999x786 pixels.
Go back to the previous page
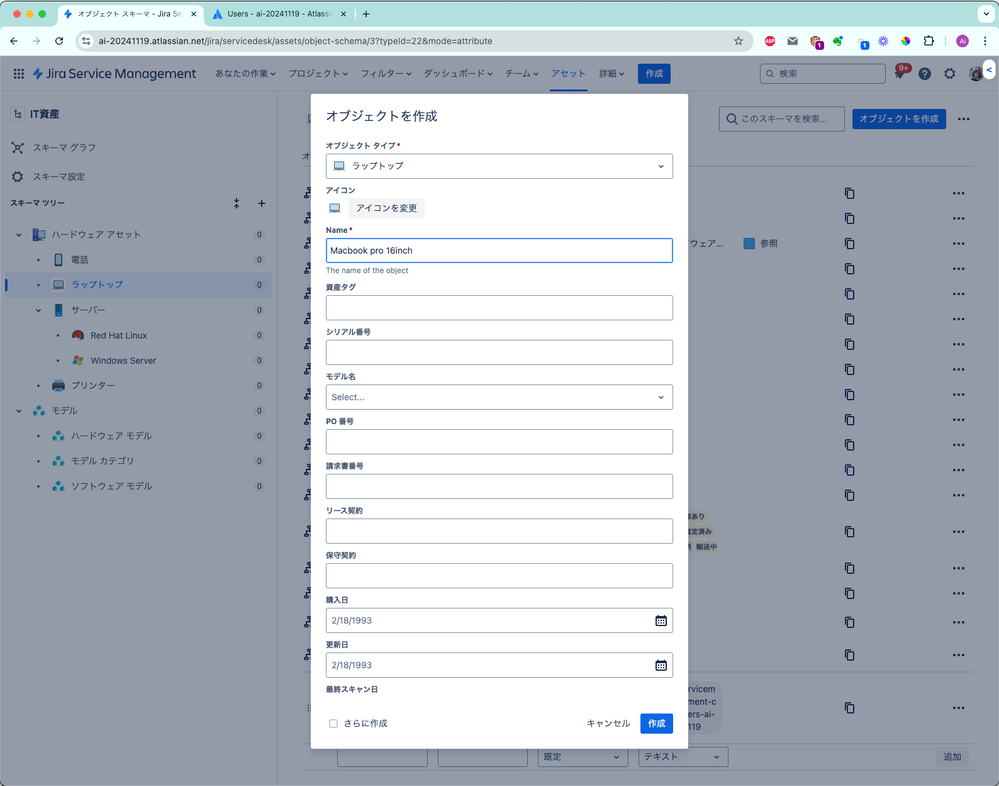click(x=14, y=41)
